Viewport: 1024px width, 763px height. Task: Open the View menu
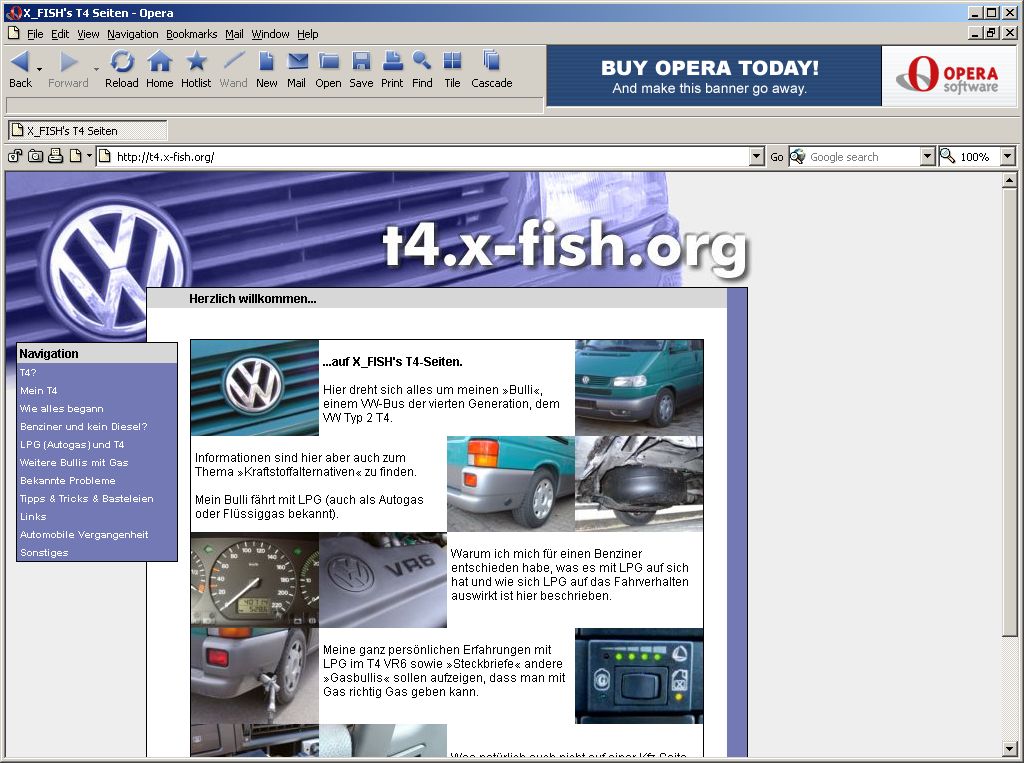88,34
